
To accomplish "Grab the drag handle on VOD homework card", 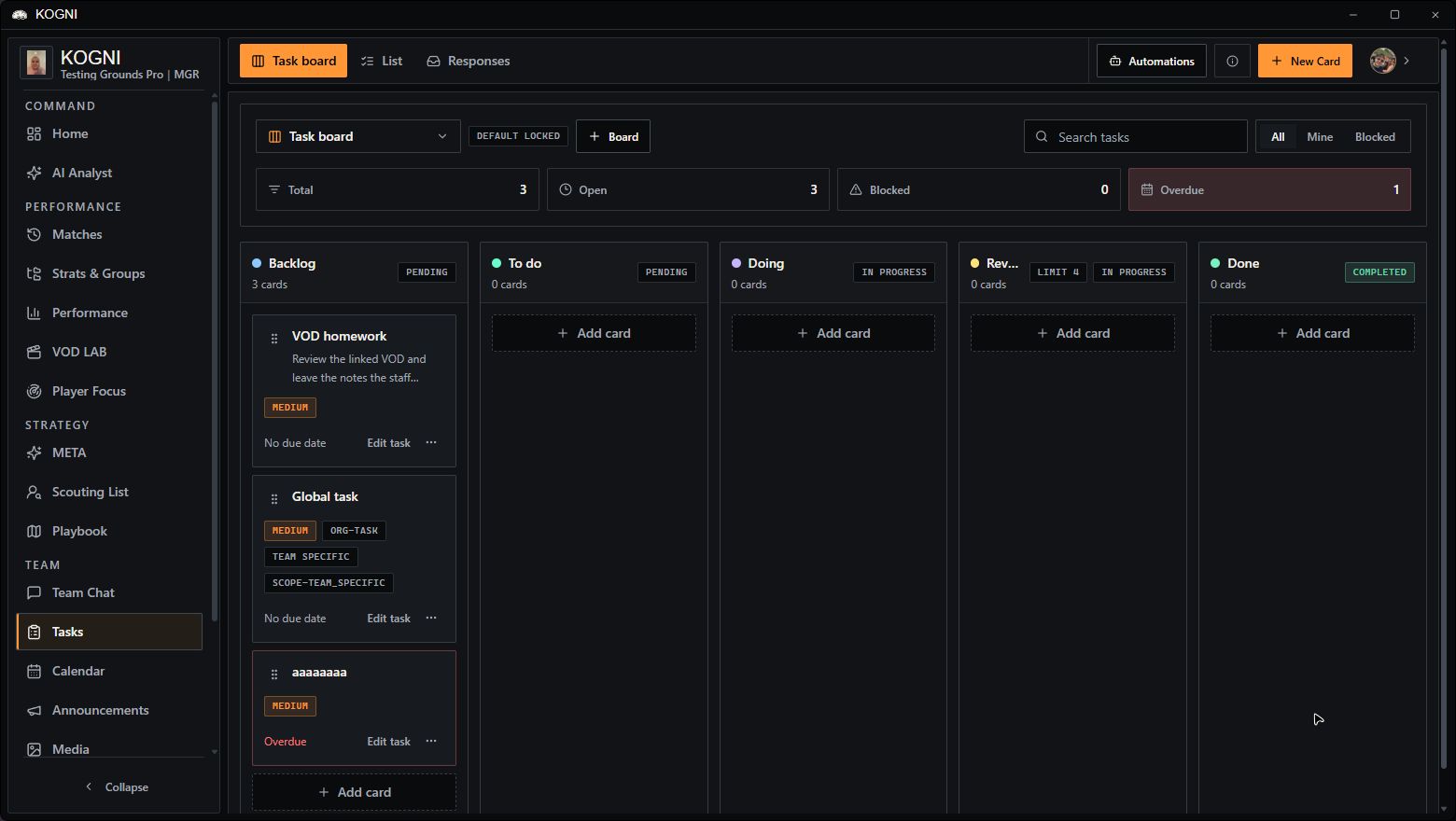I will pyautogui.click(x=274, y=338).
